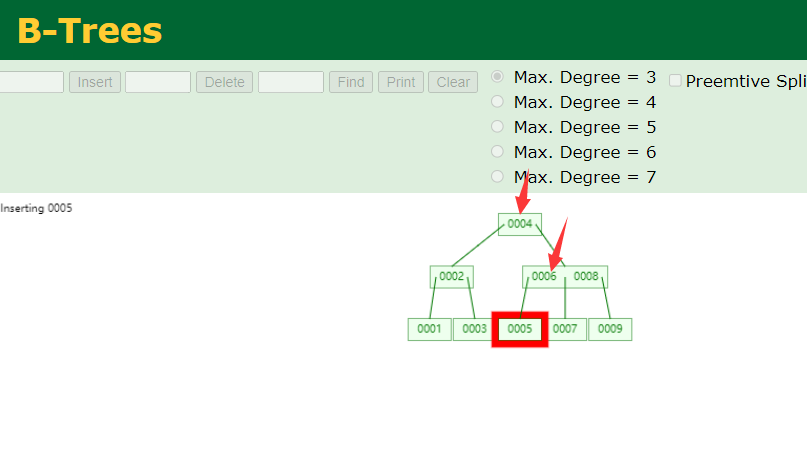Click the Find button

(x=351, y=82)
